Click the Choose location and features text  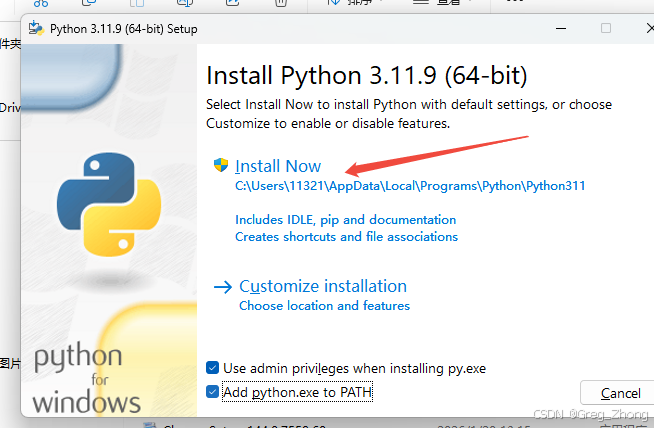coord(324,306)
